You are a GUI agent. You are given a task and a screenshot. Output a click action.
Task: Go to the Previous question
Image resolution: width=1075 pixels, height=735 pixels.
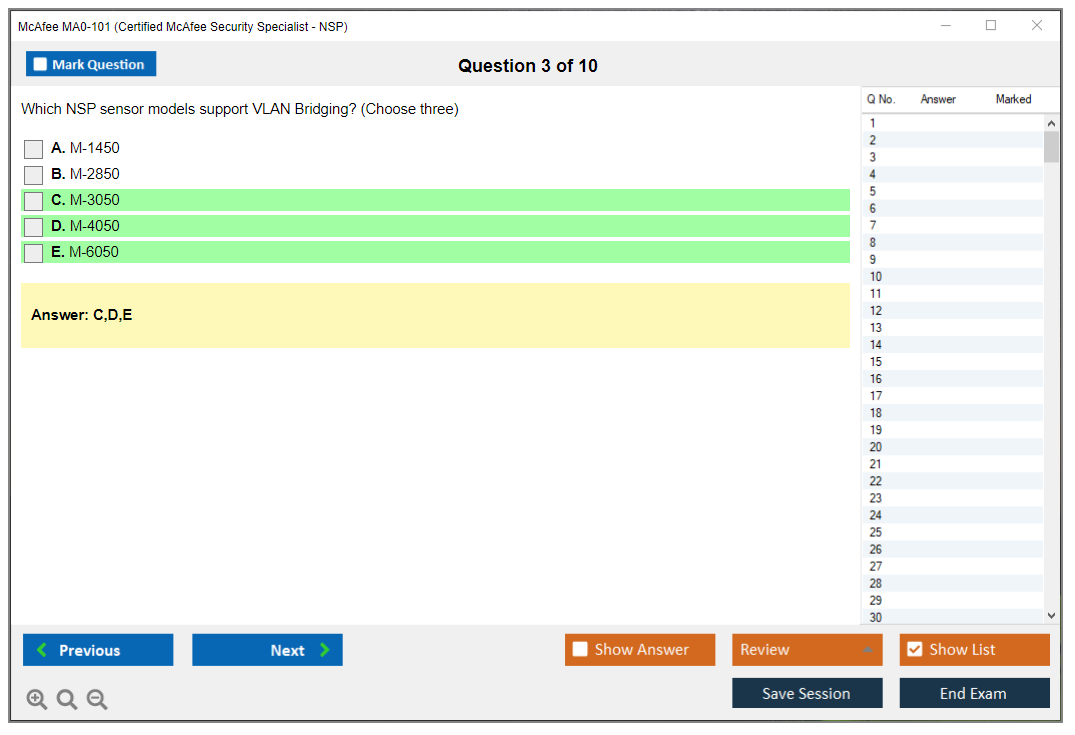point(98,650)
